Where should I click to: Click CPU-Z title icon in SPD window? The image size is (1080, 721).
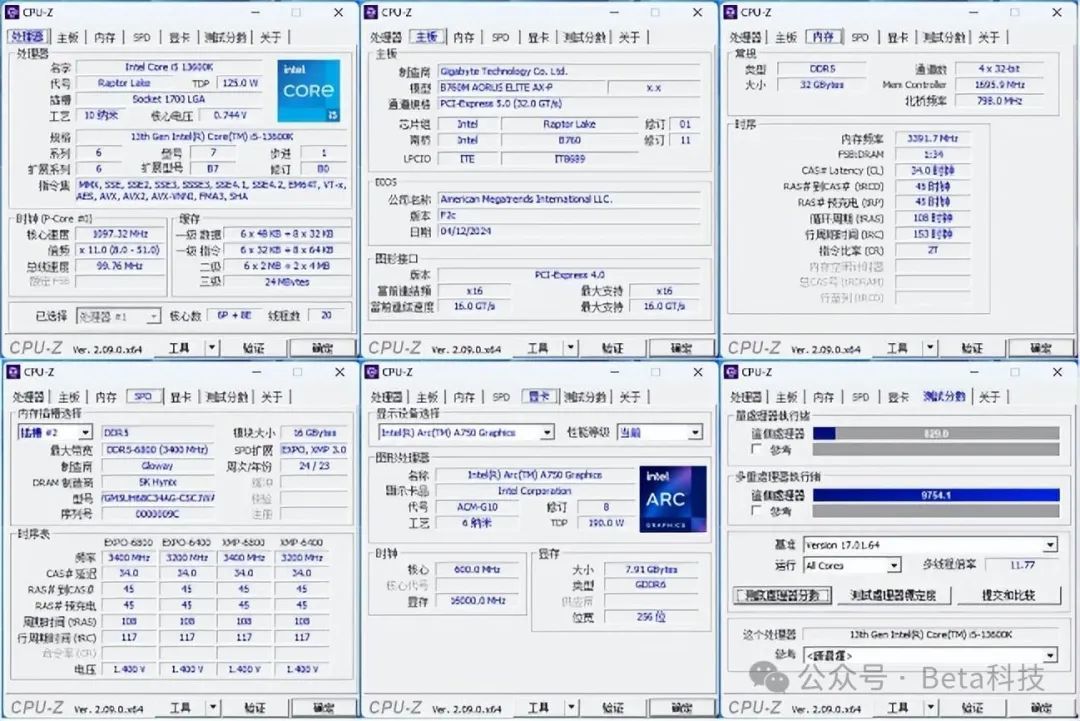click(13, 372)
